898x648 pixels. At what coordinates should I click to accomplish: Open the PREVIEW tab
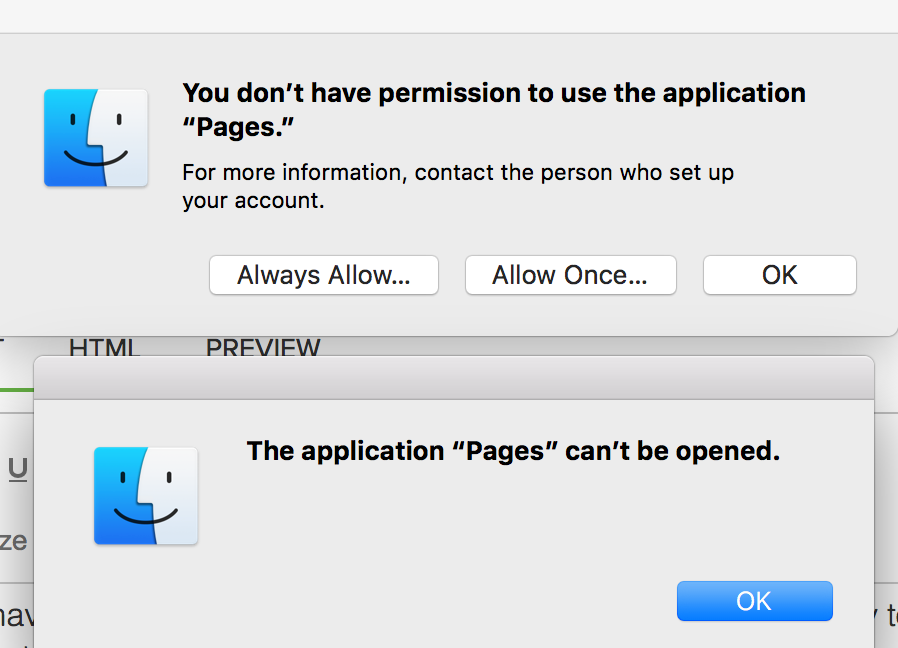click(263, 348)
